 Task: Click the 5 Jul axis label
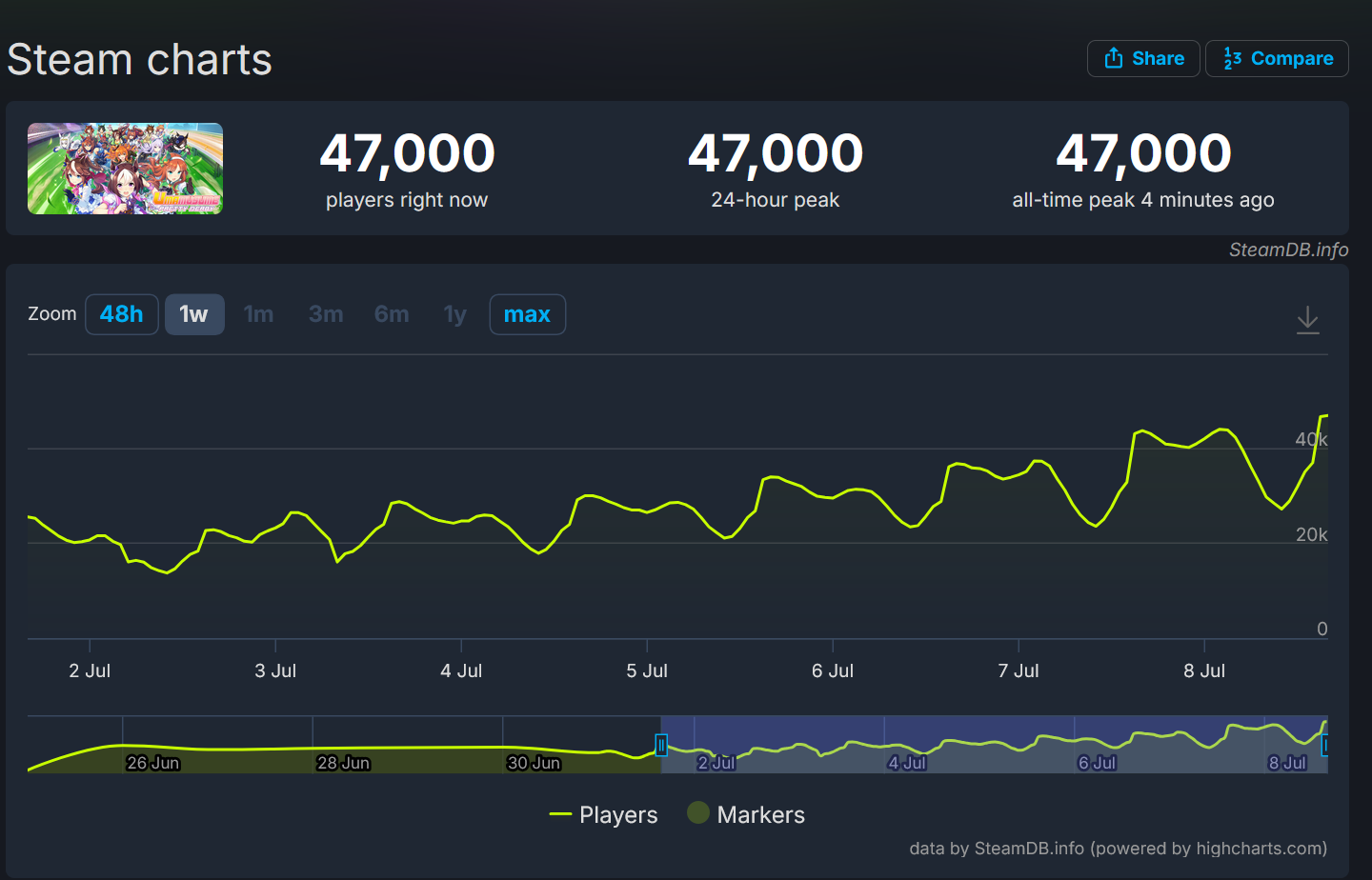647,670
